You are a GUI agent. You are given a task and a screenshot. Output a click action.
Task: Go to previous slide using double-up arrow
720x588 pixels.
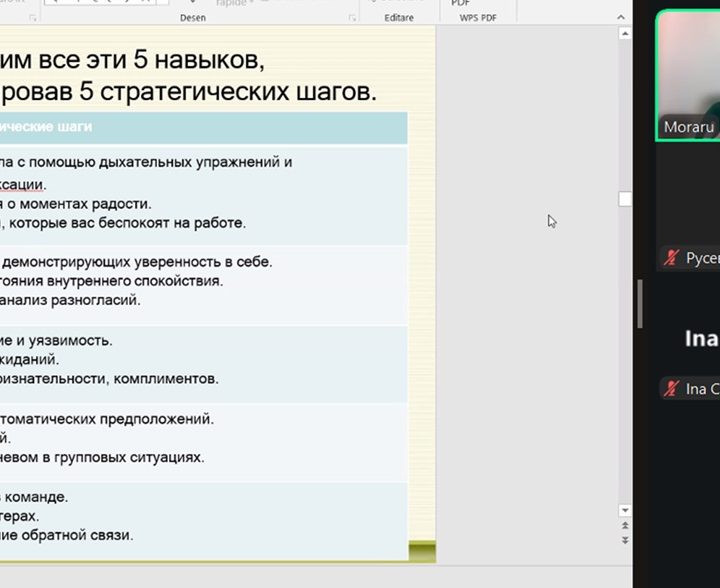coord(625,525)
